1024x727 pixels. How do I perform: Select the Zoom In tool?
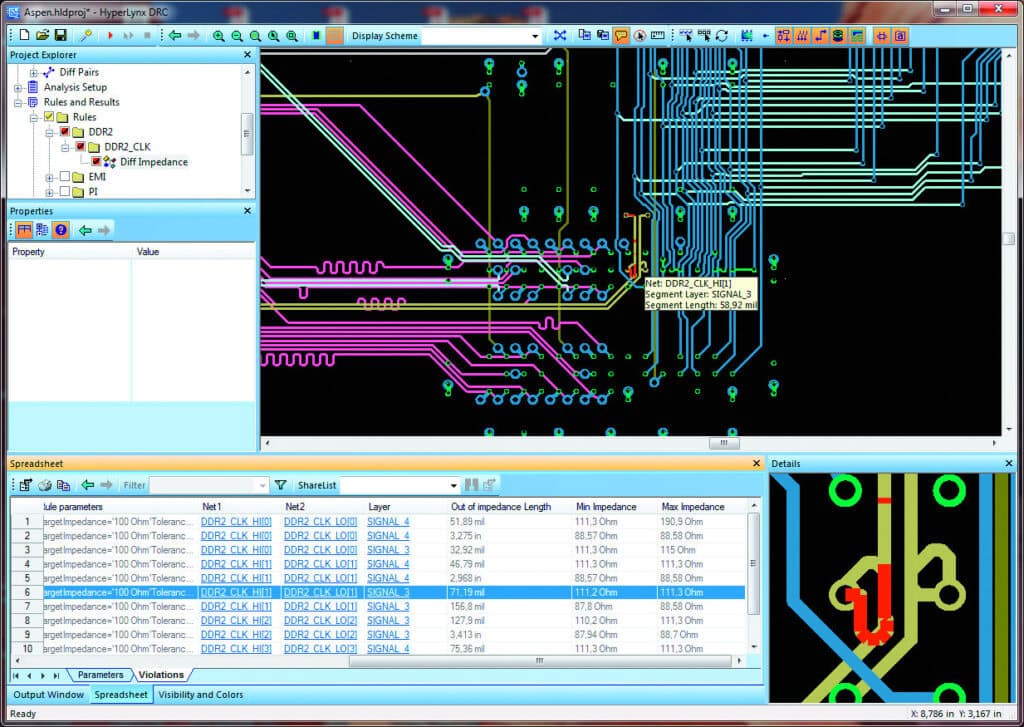(220, 36)
